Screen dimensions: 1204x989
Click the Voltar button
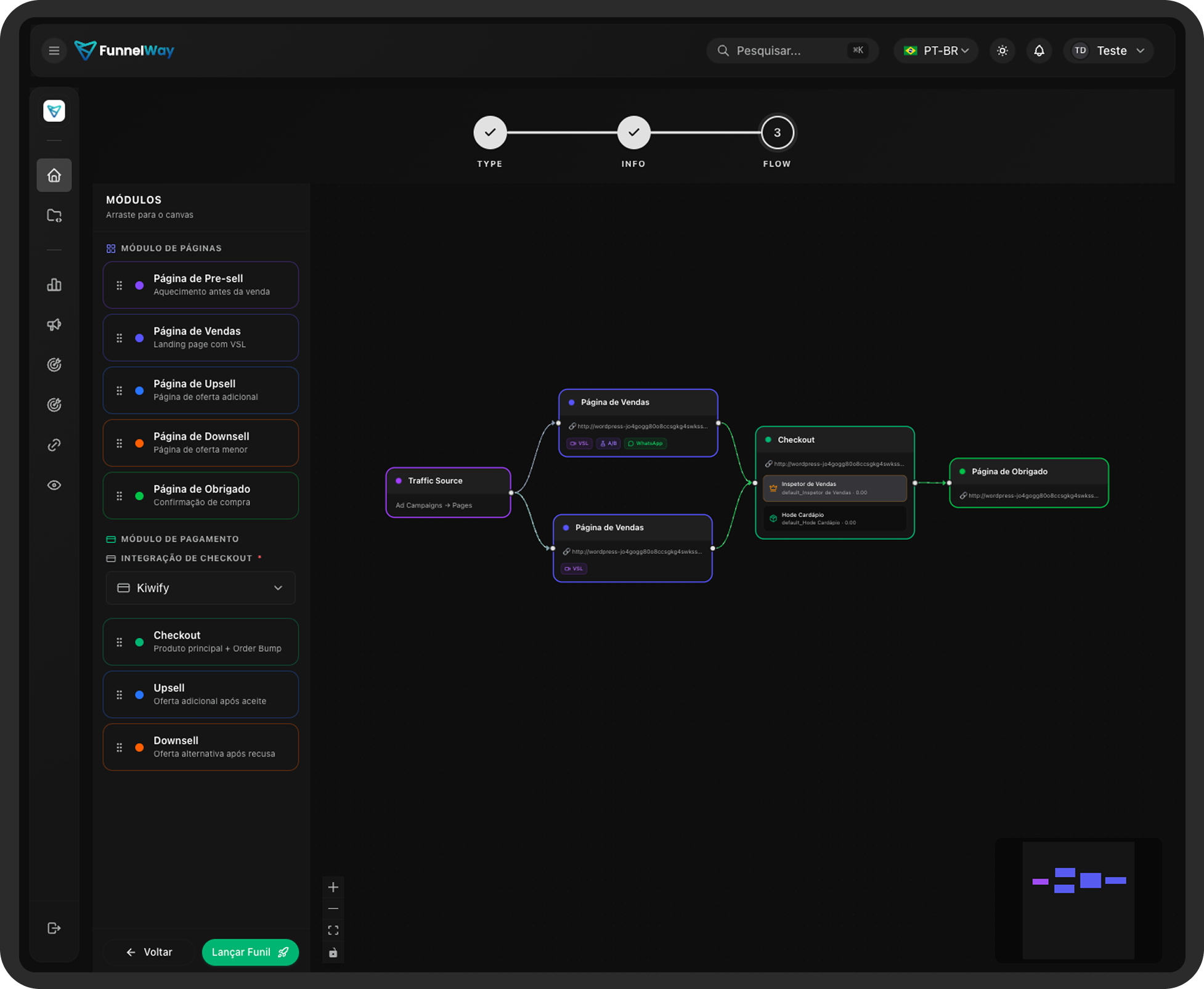pos(149,952)
